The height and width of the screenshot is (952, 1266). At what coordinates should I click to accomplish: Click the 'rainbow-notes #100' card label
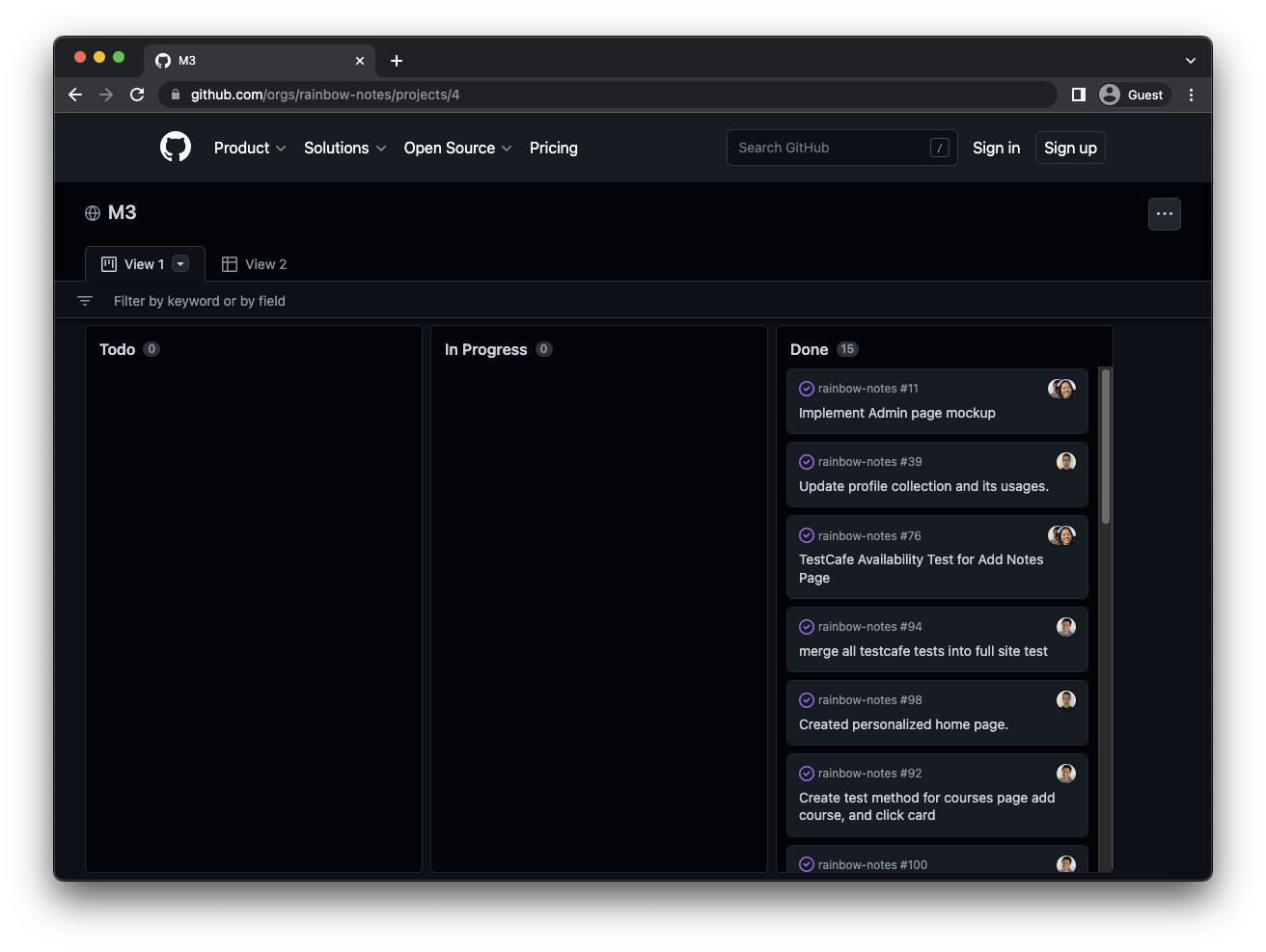pos(872,865)
